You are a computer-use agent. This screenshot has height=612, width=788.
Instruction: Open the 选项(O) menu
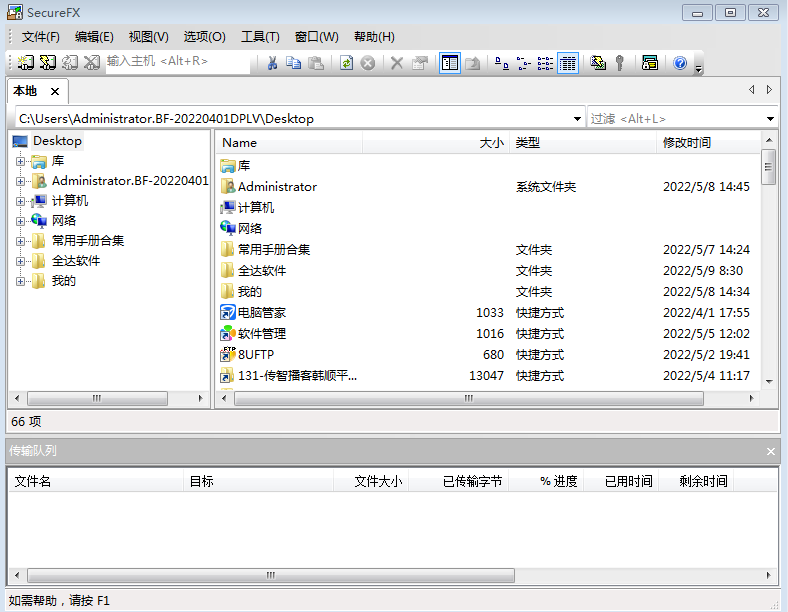click(x=204, y=37)
